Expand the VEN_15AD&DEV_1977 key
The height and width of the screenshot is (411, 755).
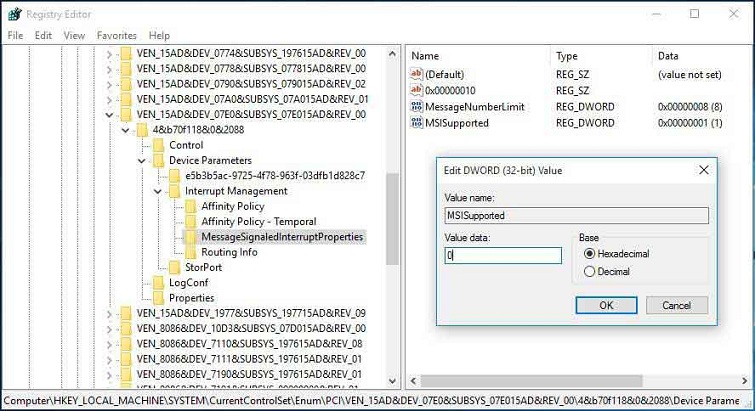coord(109,314)
